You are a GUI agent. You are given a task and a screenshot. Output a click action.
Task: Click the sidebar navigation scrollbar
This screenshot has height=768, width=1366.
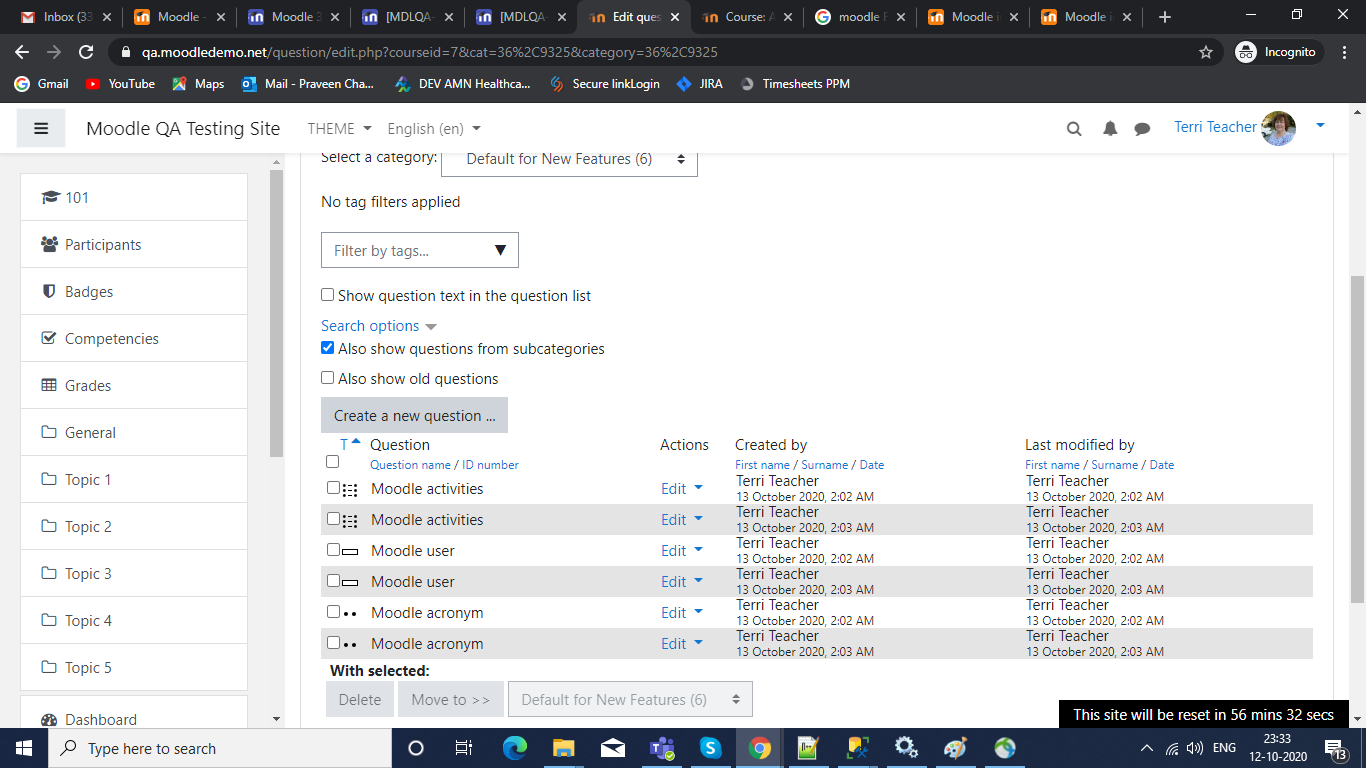277,313
